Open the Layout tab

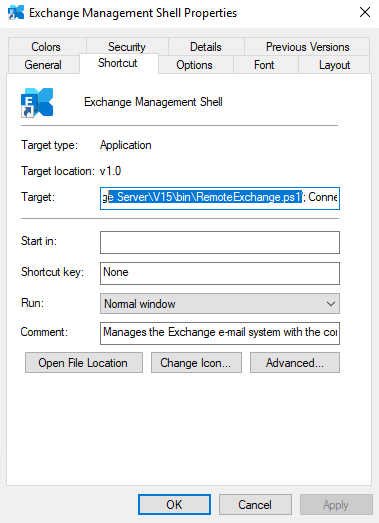[334, 65]
